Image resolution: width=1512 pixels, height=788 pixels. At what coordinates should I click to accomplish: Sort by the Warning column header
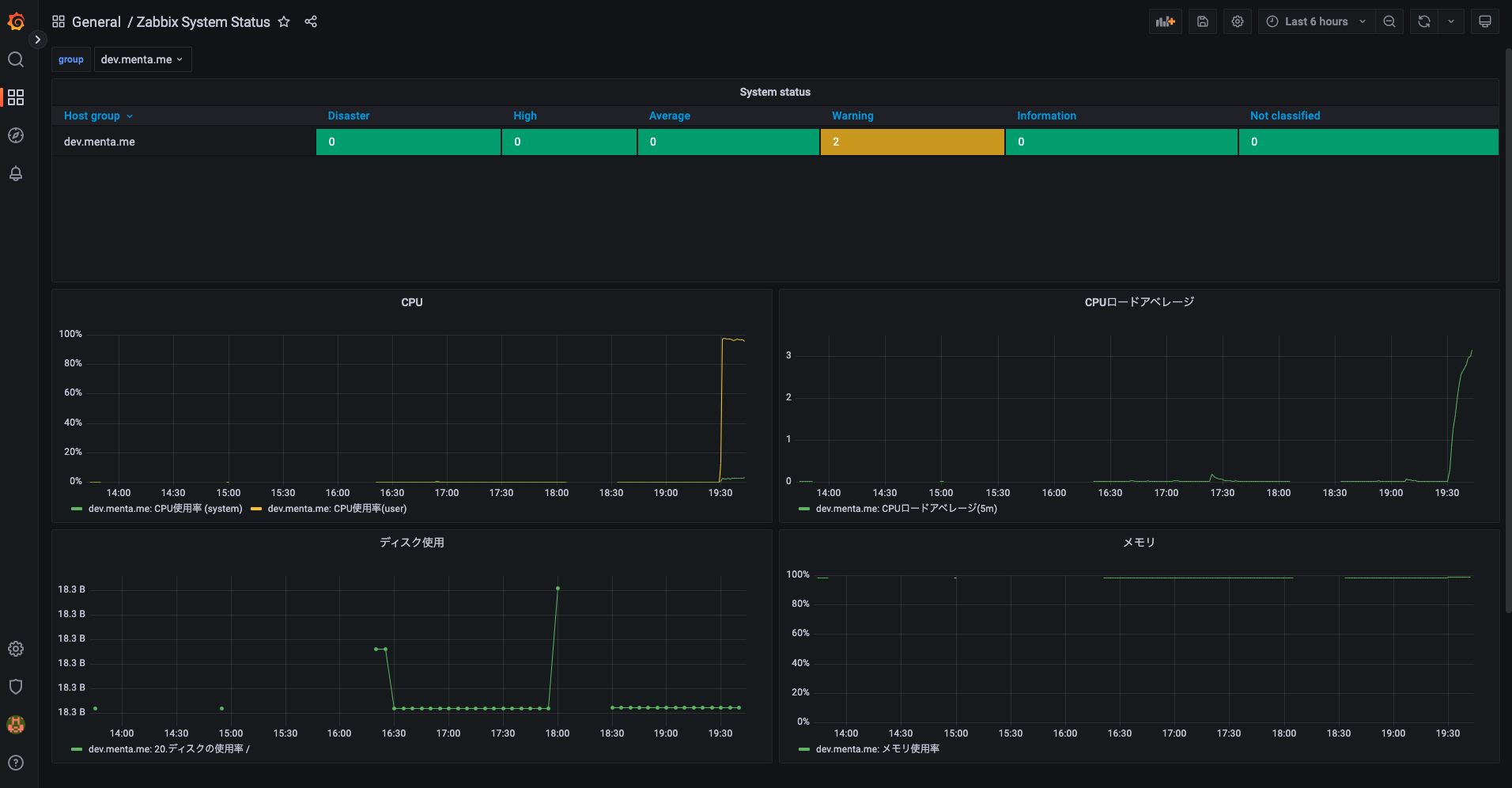852,116
